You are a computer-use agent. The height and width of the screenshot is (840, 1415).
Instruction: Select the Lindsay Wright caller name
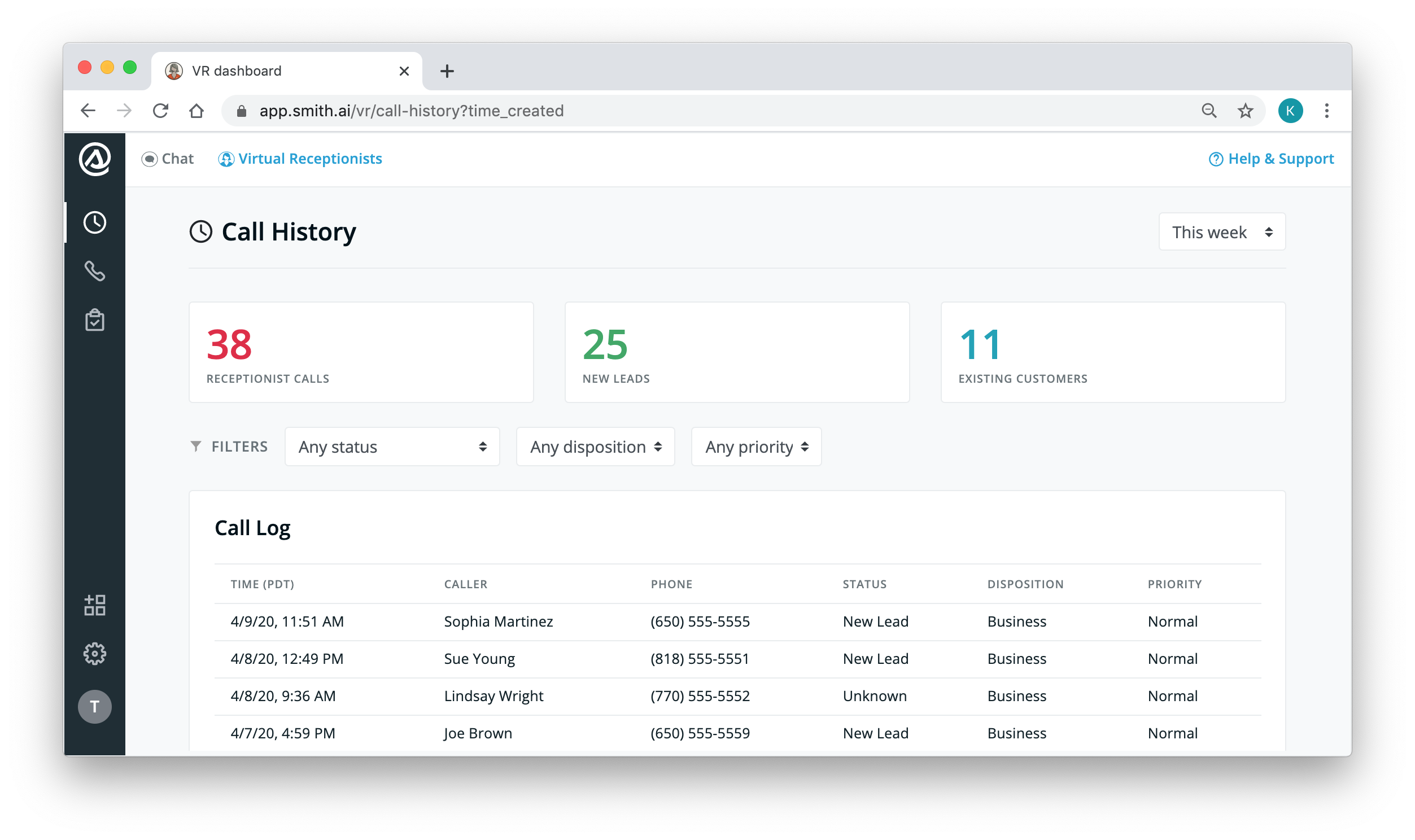[493, 696]
